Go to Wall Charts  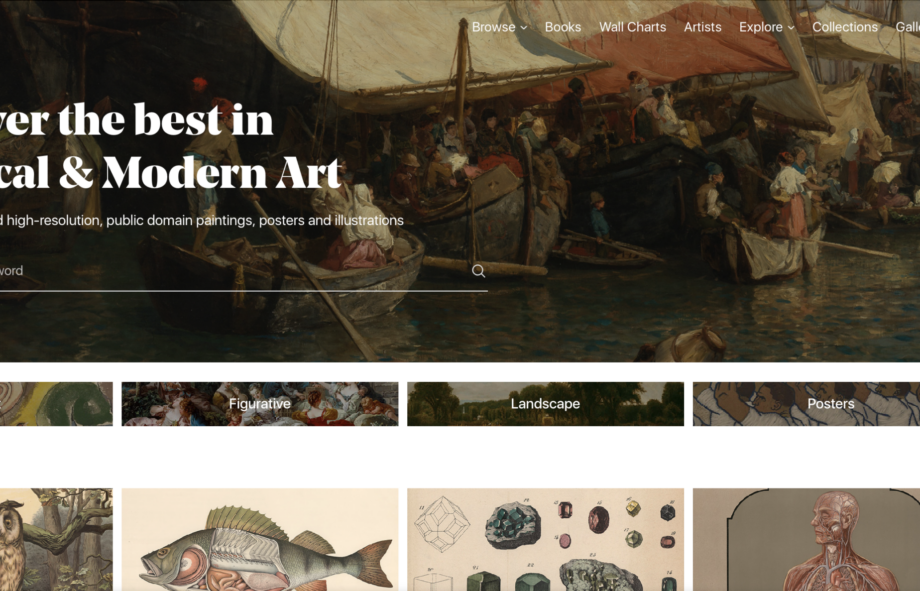tap(632, 27)
